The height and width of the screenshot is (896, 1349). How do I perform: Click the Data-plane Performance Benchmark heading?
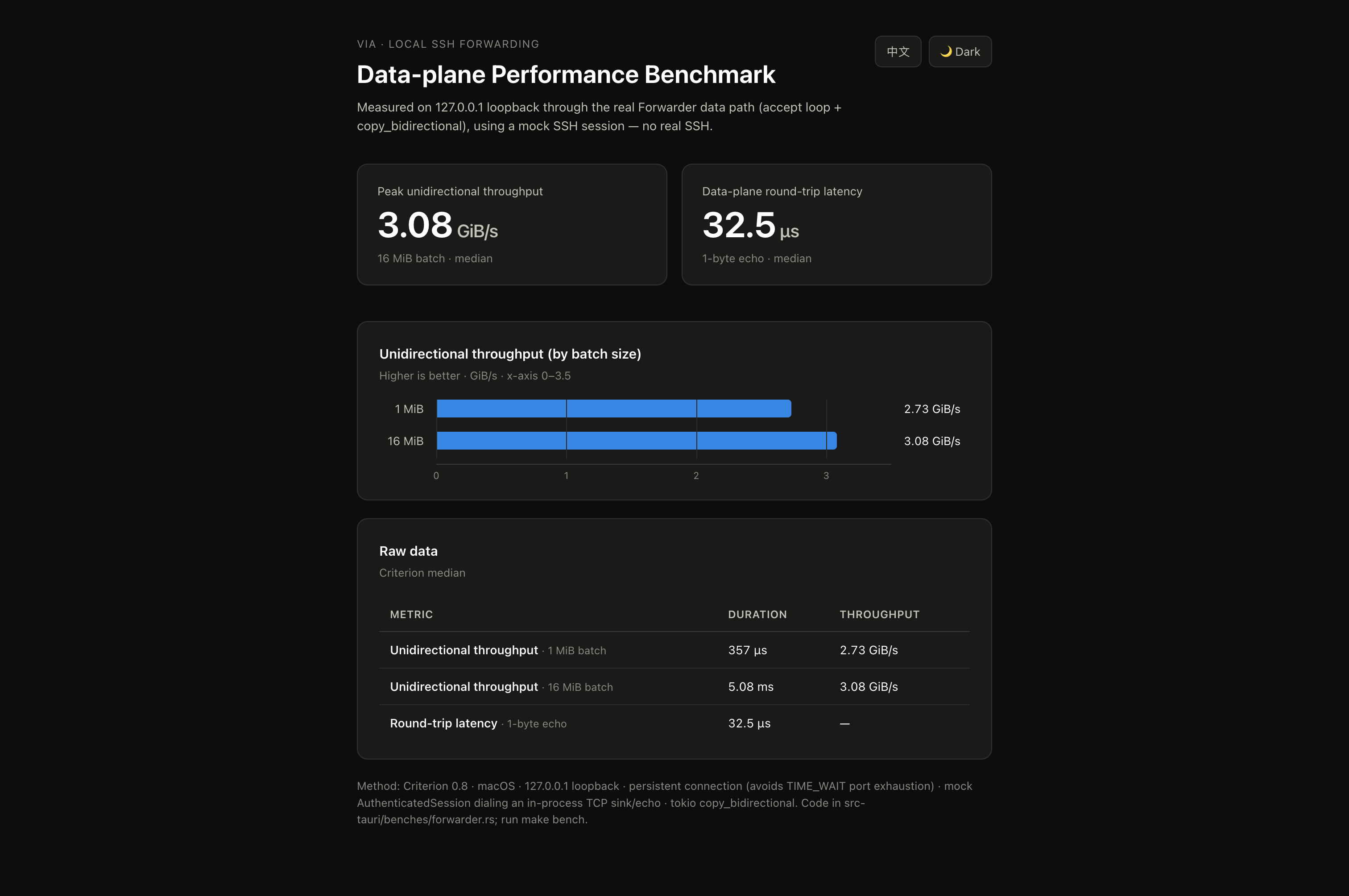coord(566,74)
